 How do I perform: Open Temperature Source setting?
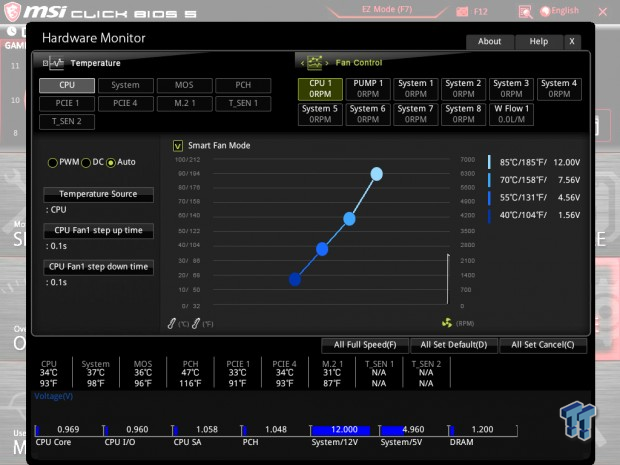pyautogui.click(x=98, y=194)
